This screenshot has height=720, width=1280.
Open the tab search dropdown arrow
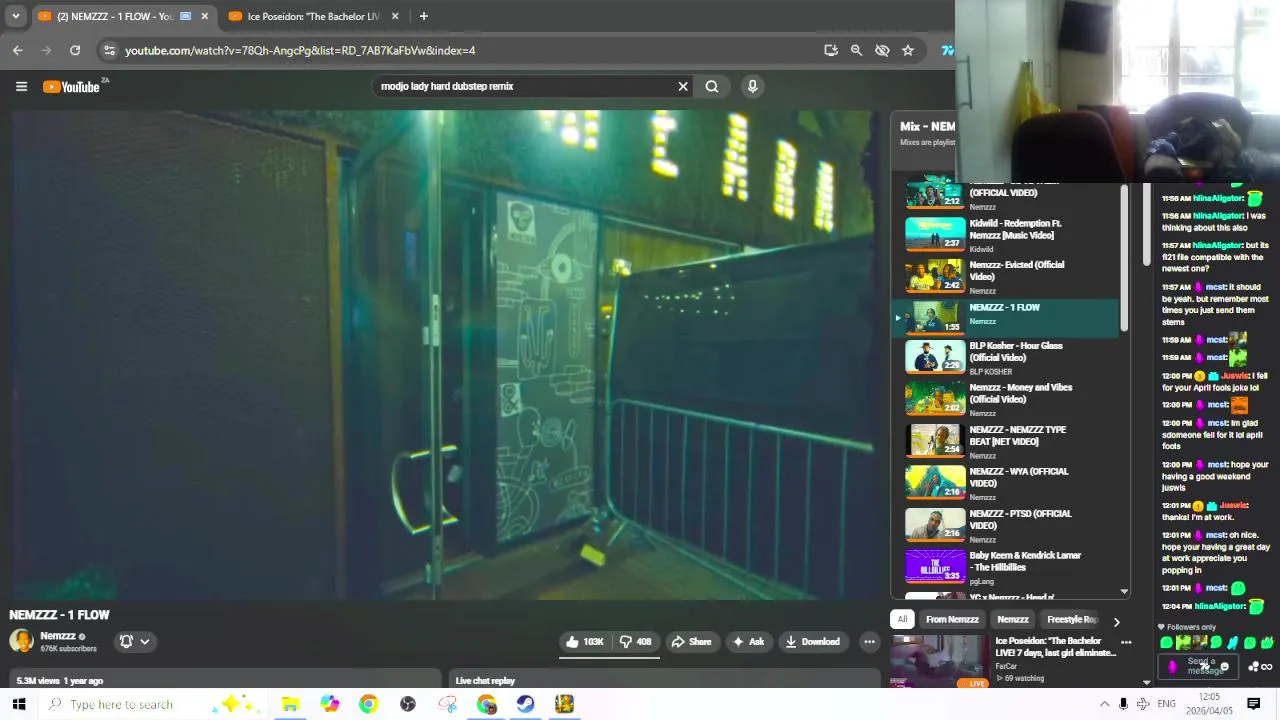coord(15,16)
